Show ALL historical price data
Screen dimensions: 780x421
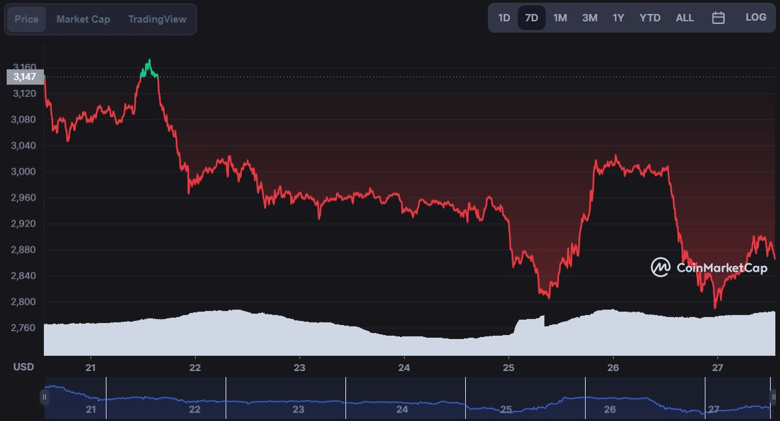coord(685,18)
